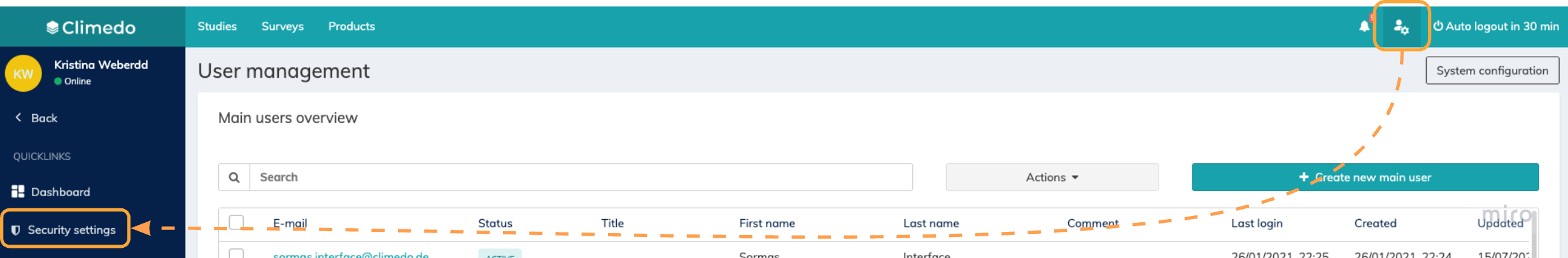Click the Climedo logo

[91, 27]
